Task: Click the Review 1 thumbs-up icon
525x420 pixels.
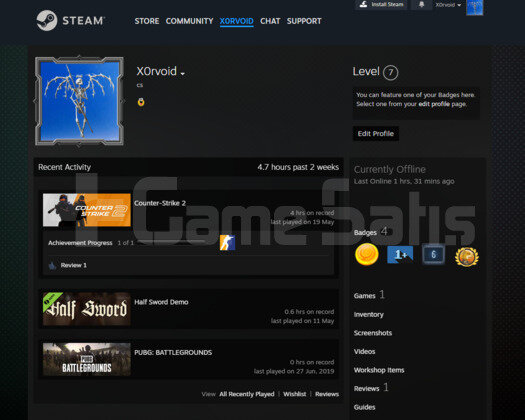Action: 53,266
